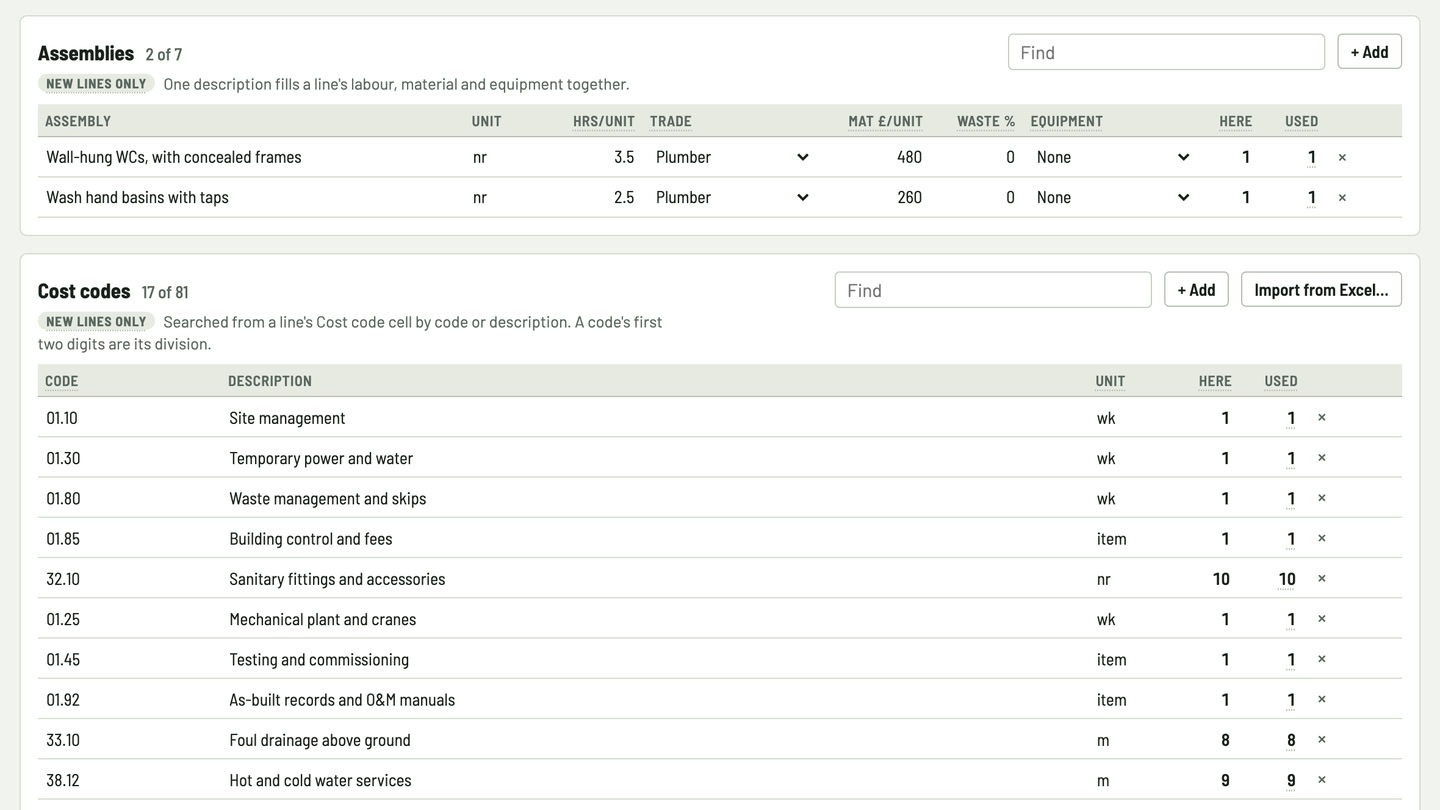This screenshot has height=810, width=1440.
Task: Open Used count link for Sanitary fittings
Action: point(1287,579)
